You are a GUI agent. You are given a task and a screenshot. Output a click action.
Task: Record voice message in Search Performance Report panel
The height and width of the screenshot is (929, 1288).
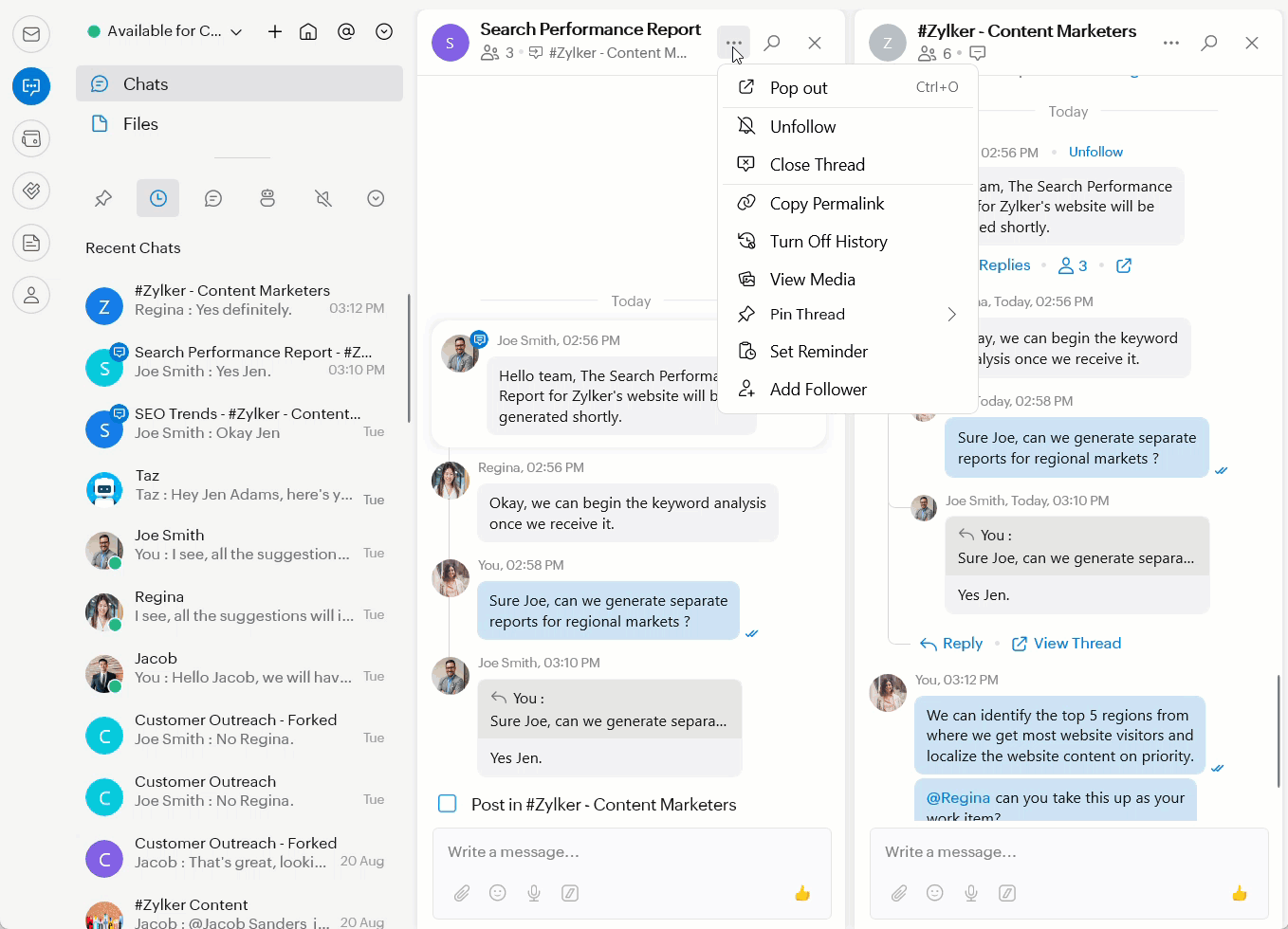click(534, 893)
